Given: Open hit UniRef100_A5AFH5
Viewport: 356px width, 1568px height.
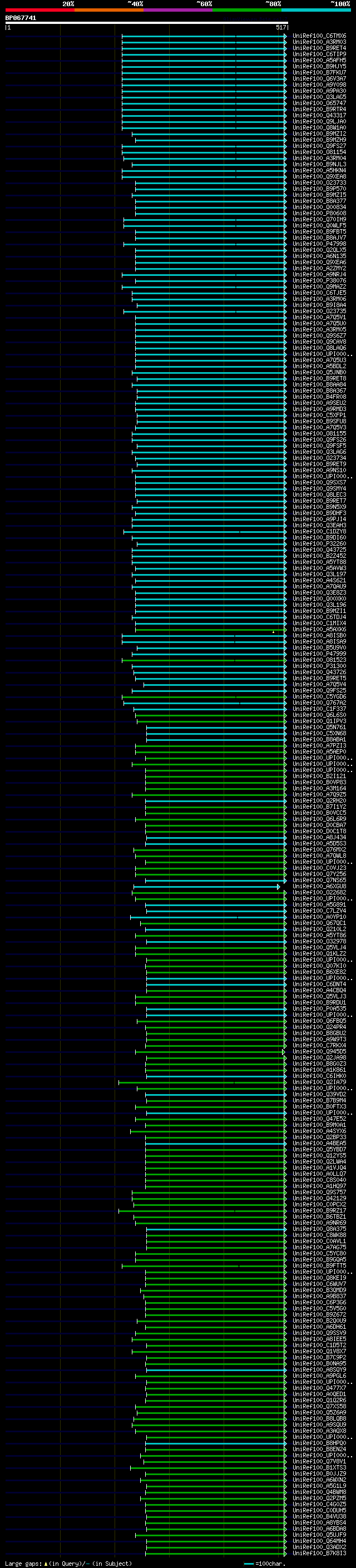Looking at the screenshot, I should coord(319,60).
